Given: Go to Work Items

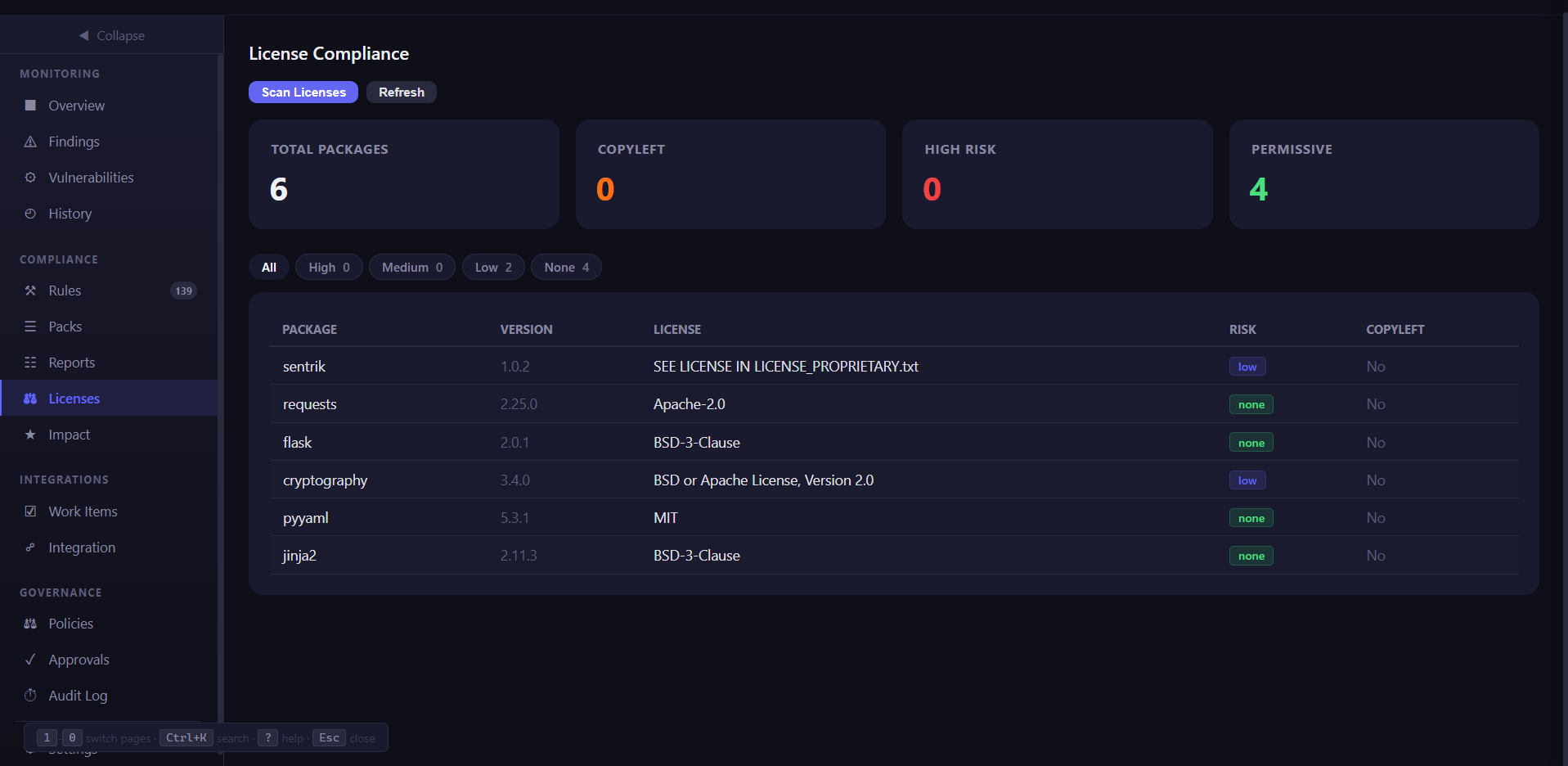Looking at the screenshot, I should tap(109, 511).
